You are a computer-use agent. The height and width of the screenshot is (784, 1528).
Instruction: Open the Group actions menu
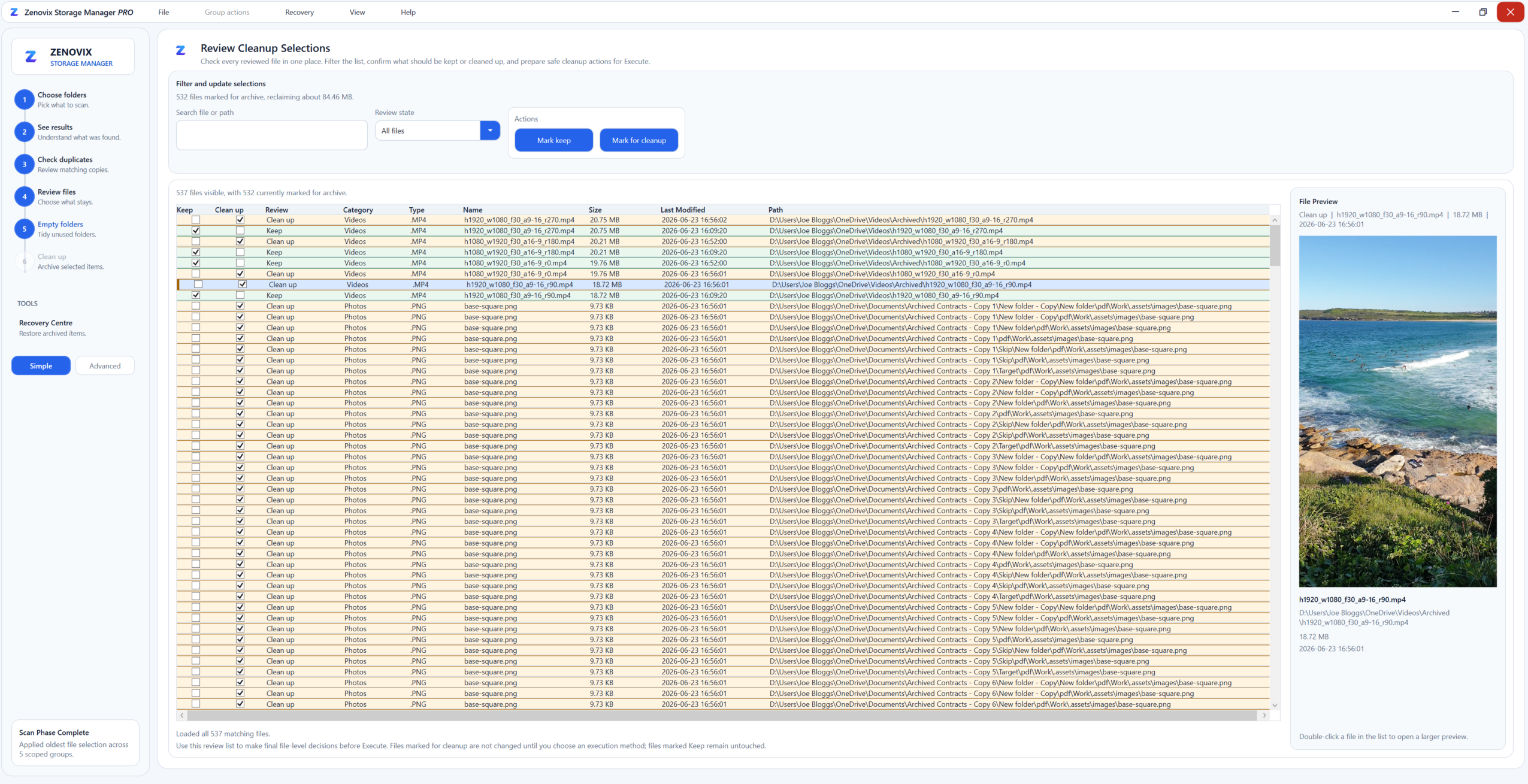coord(227,12)
